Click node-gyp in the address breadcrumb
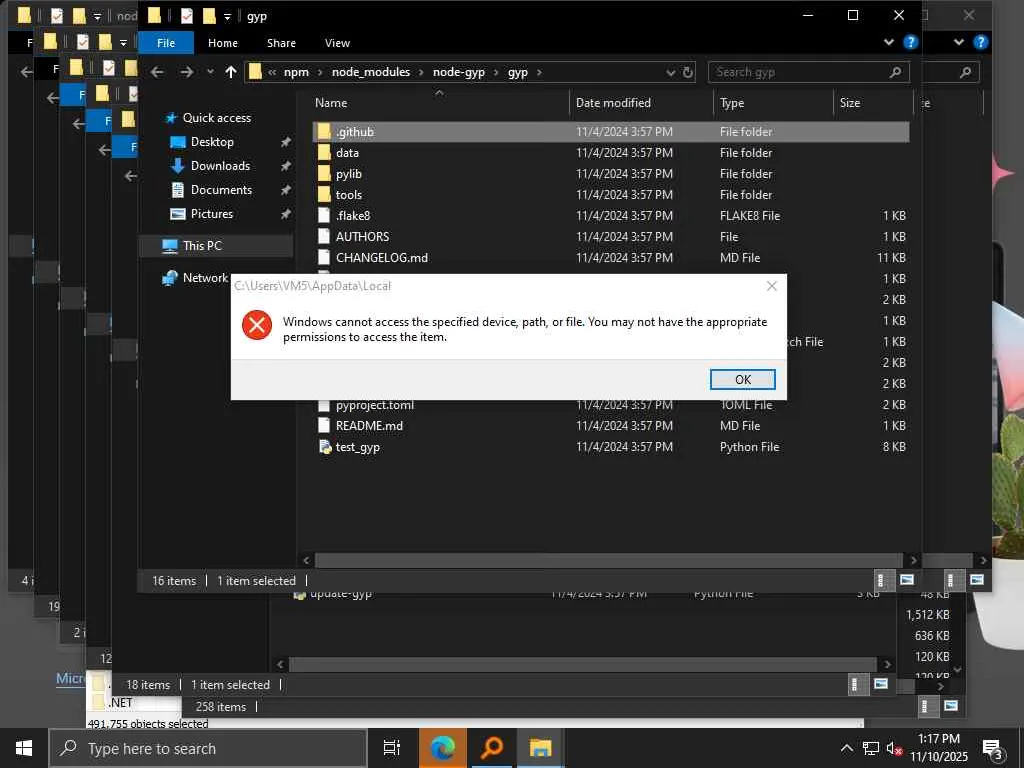Image resolution: width=1024 pixels, height=768 pixels. pos(458,72)
